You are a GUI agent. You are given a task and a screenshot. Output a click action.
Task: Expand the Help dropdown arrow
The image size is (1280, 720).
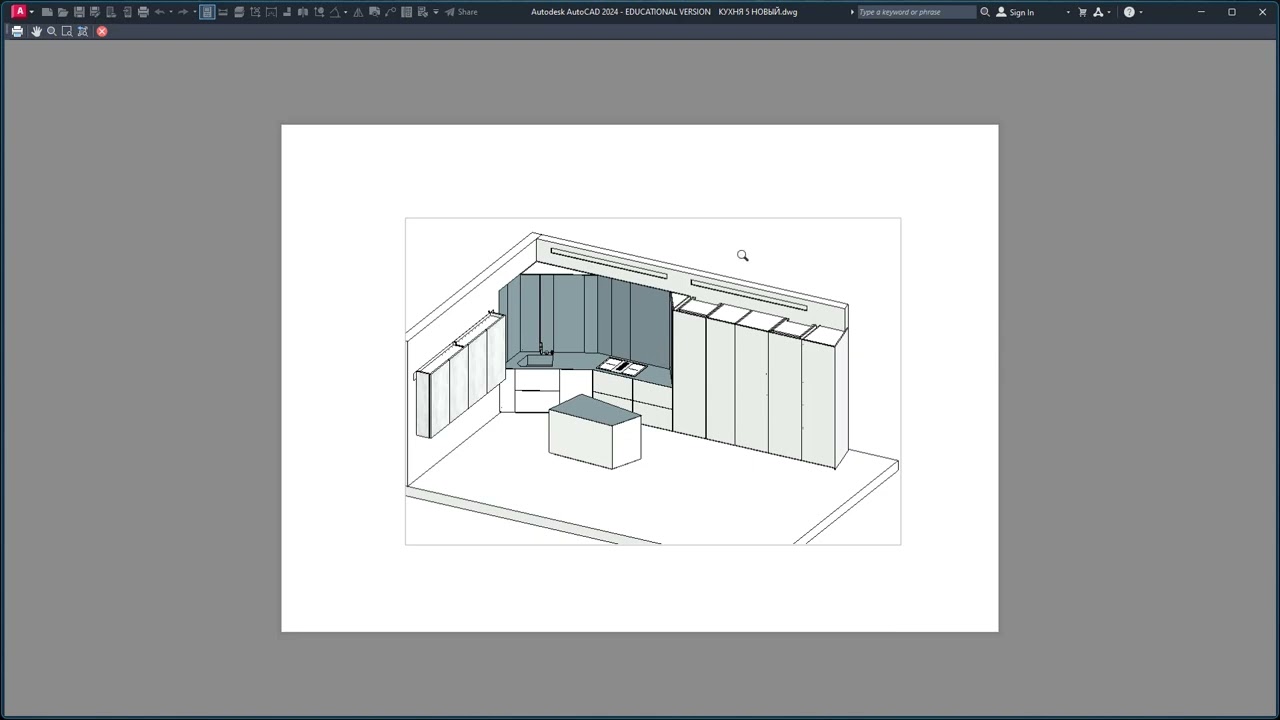(1141, 12)
